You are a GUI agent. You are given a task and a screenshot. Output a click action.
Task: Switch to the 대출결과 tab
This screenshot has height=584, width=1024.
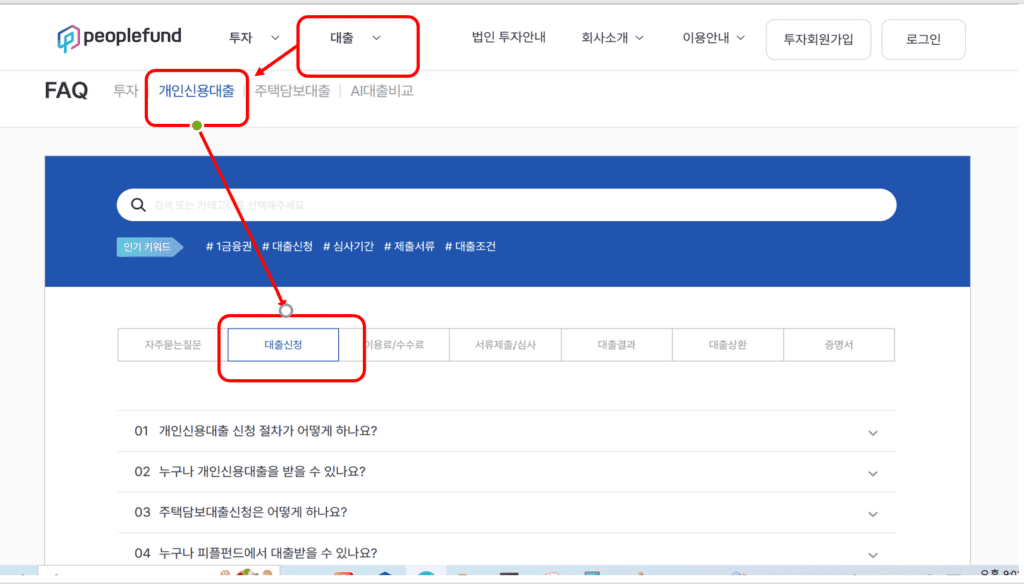coord(616,345)
